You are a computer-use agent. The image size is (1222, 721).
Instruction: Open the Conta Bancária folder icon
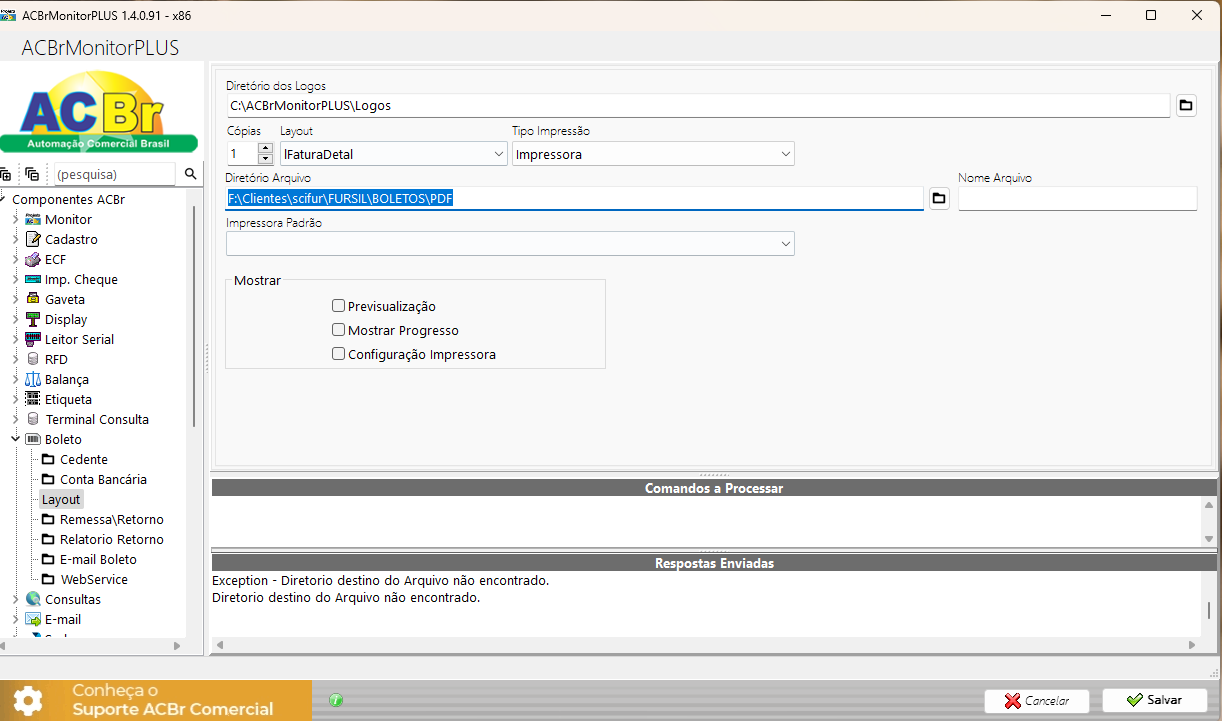coord(49,479)
